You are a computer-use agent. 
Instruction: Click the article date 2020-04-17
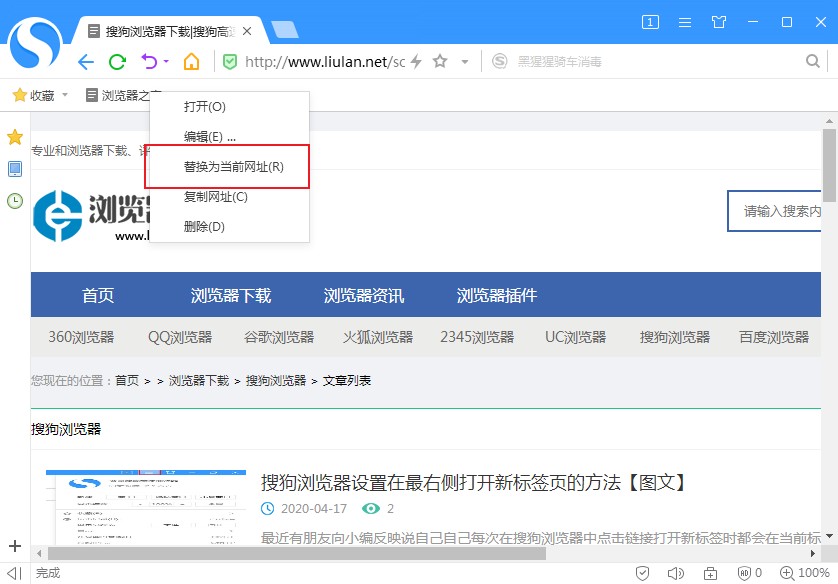314,509
